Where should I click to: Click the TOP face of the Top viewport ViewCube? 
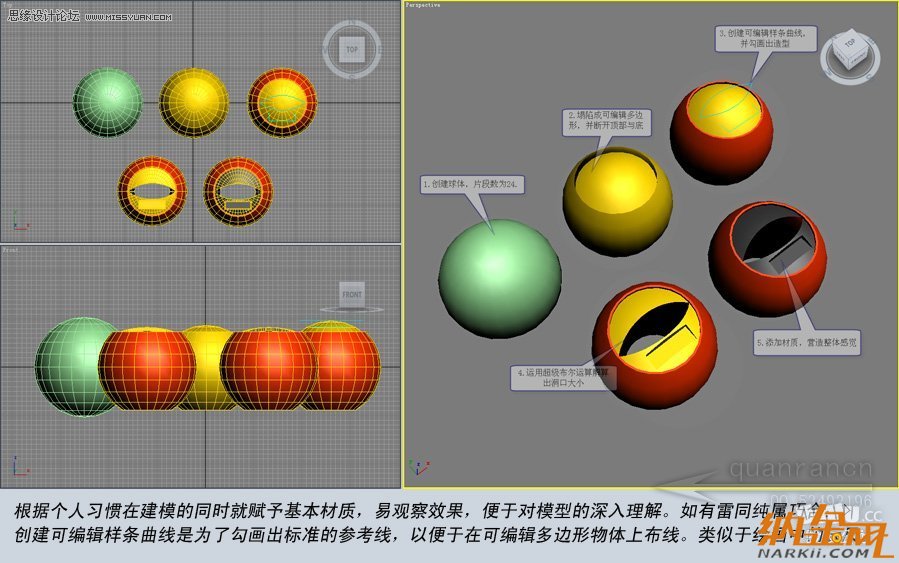(352, 49)
